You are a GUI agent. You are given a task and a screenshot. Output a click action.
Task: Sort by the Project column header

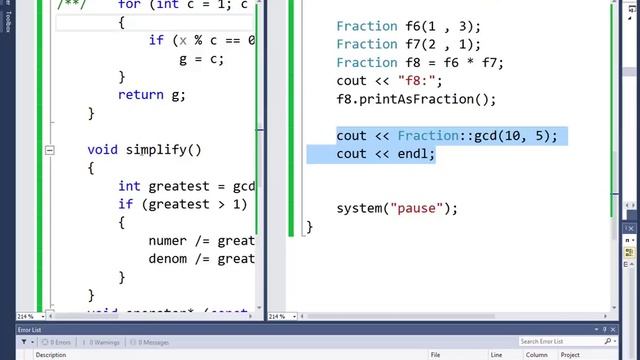click(x=570, y=355)
